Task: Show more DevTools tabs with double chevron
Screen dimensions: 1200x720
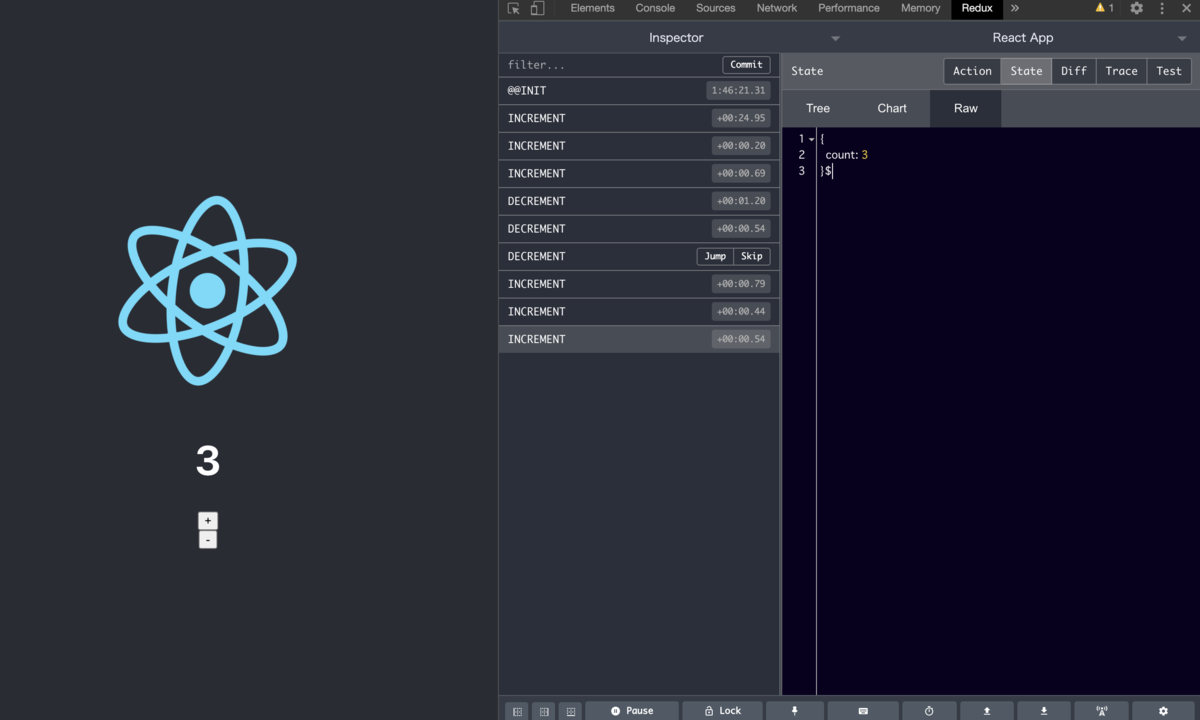Action: [1015, 8]
